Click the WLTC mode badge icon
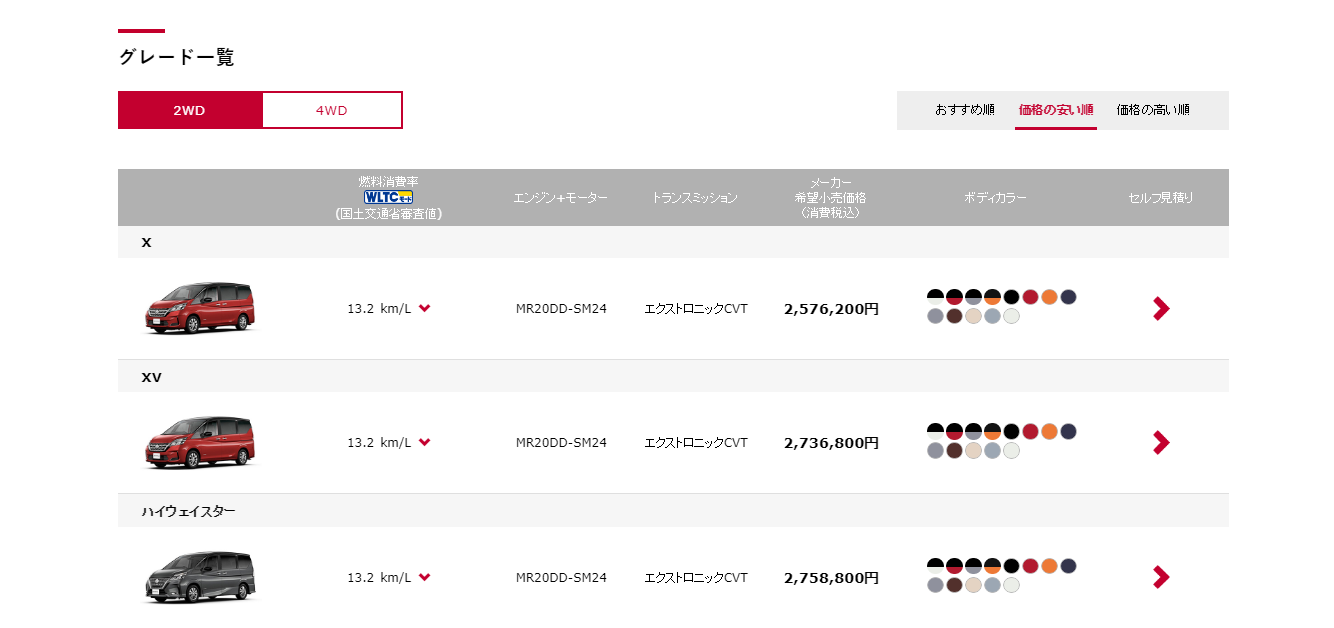 point(389,197)
